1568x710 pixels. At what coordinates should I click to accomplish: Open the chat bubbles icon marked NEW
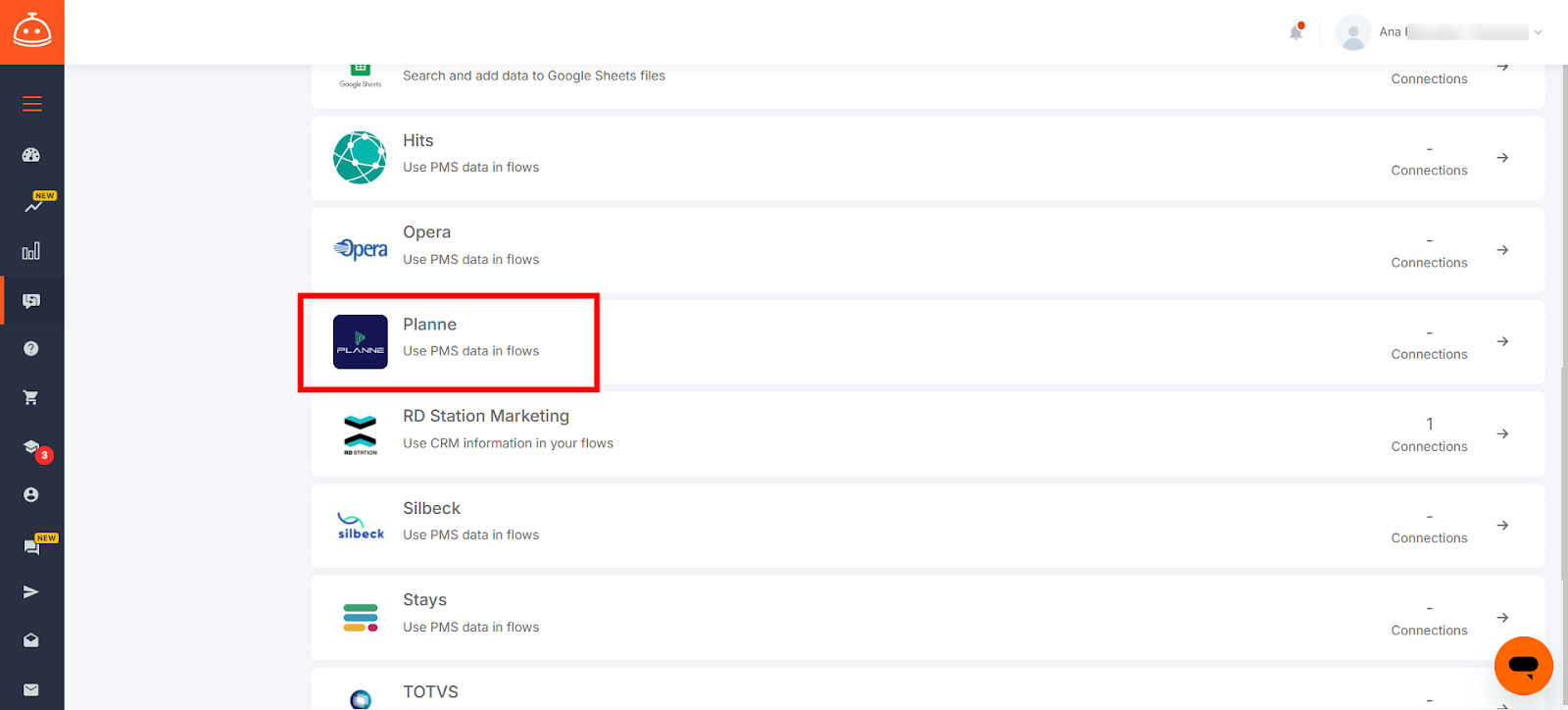[x=33, y=546]
